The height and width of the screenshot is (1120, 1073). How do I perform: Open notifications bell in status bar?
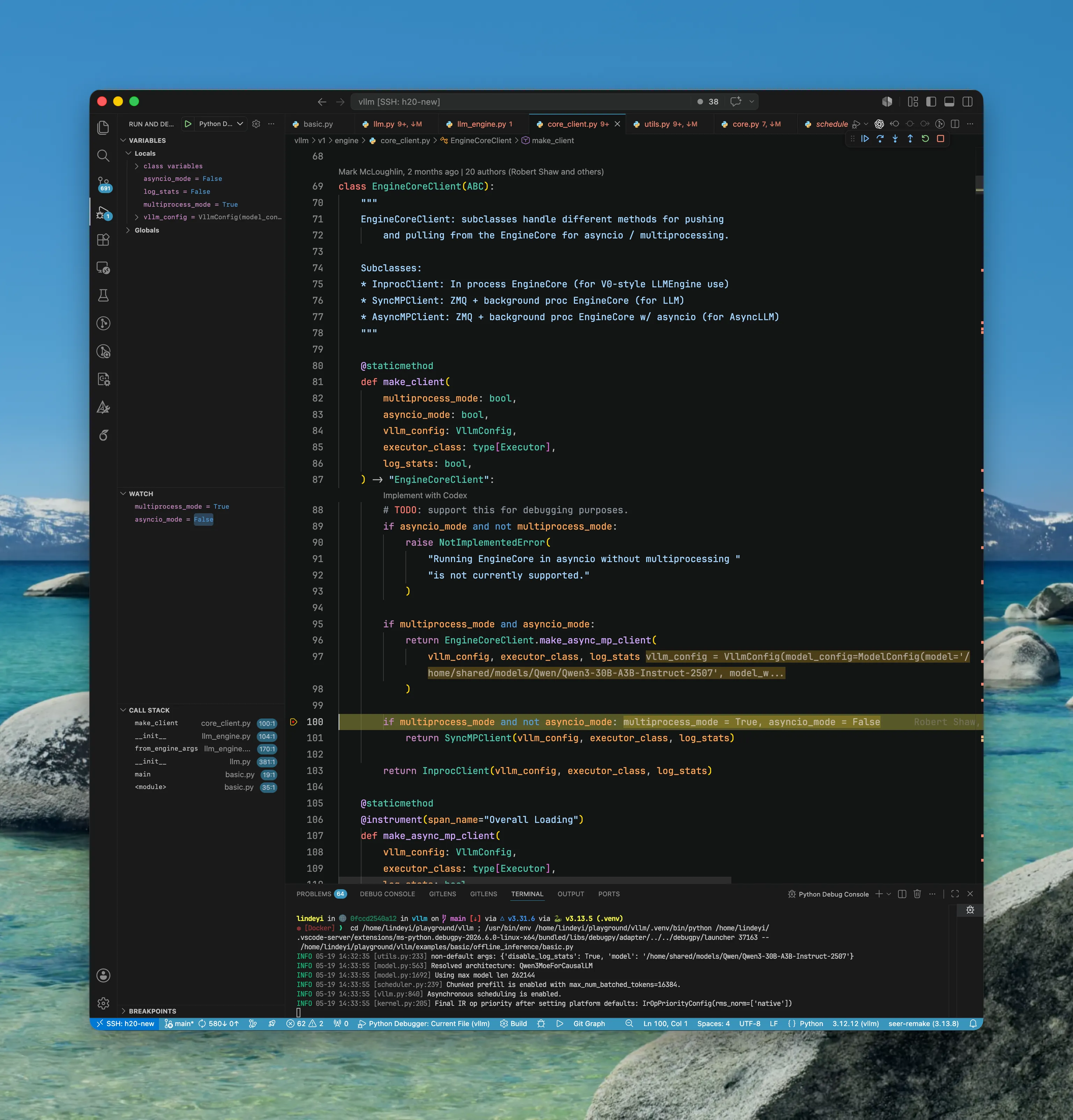point(973,1023)
